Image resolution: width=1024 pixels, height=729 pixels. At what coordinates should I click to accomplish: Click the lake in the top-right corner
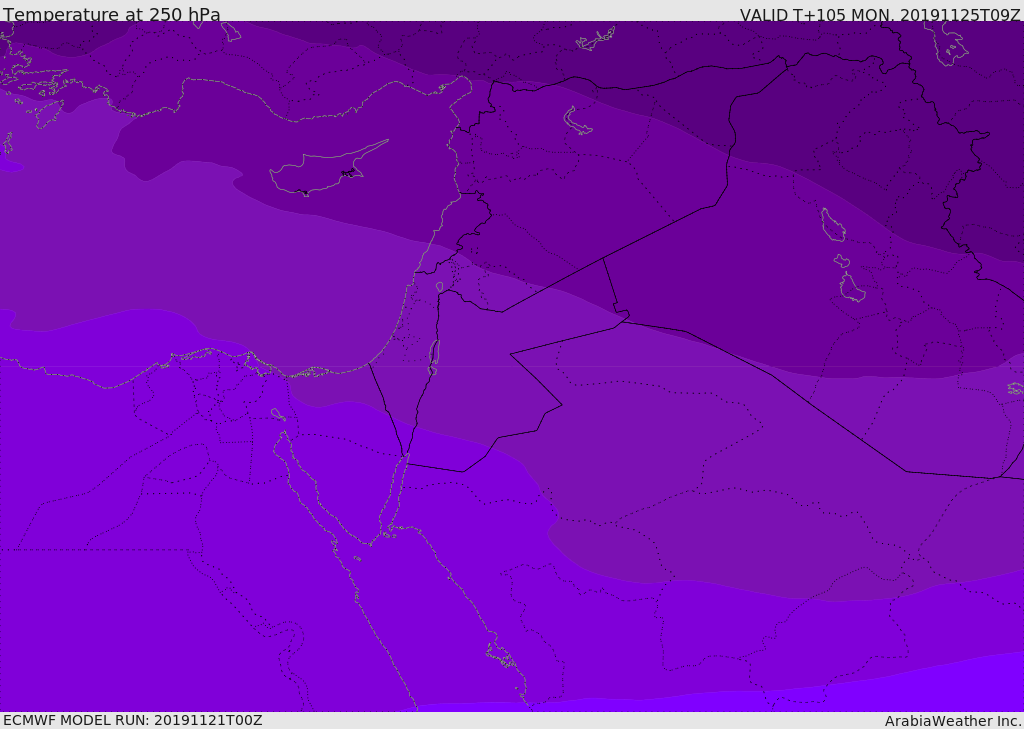click(x=948, y=43)
